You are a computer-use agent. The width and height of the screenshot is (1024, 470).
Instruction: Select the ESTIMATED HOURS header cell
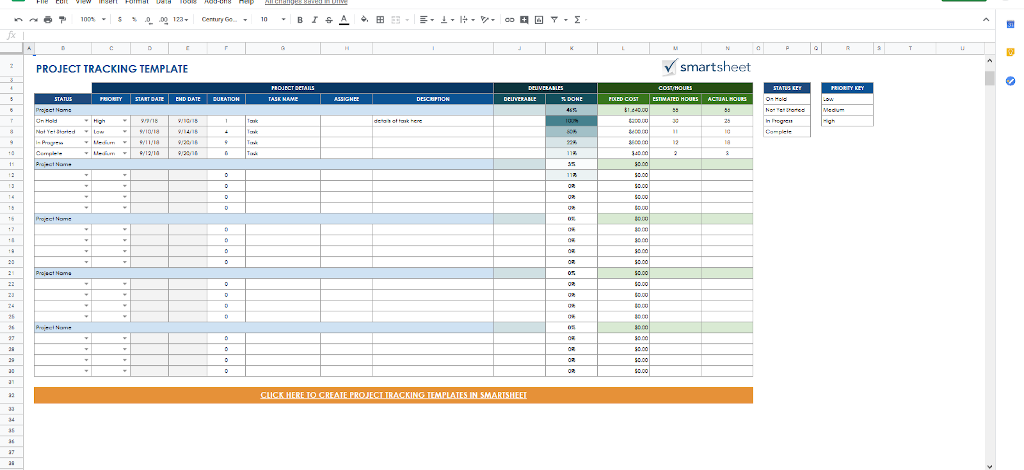click(676, 99)
